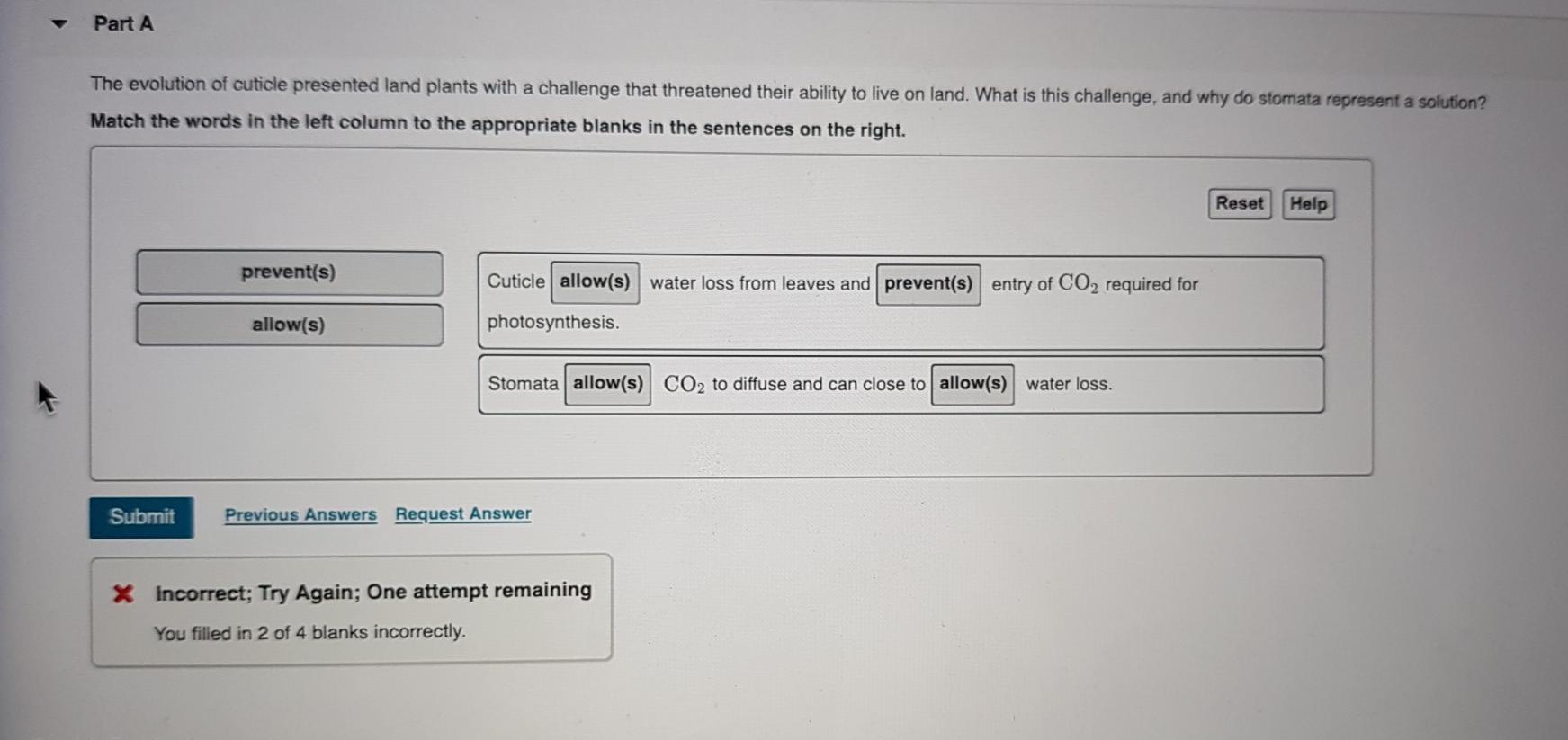
Task: Click the Request Answer link
Action: pyautogui.click(x=462, y=513)
